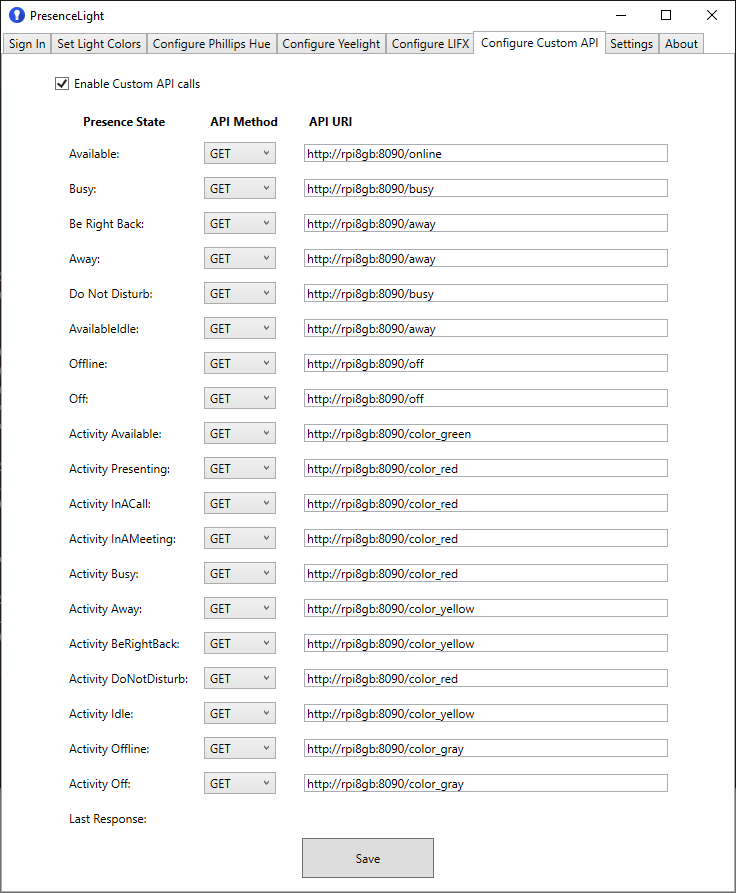Expand the Offline API method dropdown
The image size is (736, 893).
(x=240, y=363)
